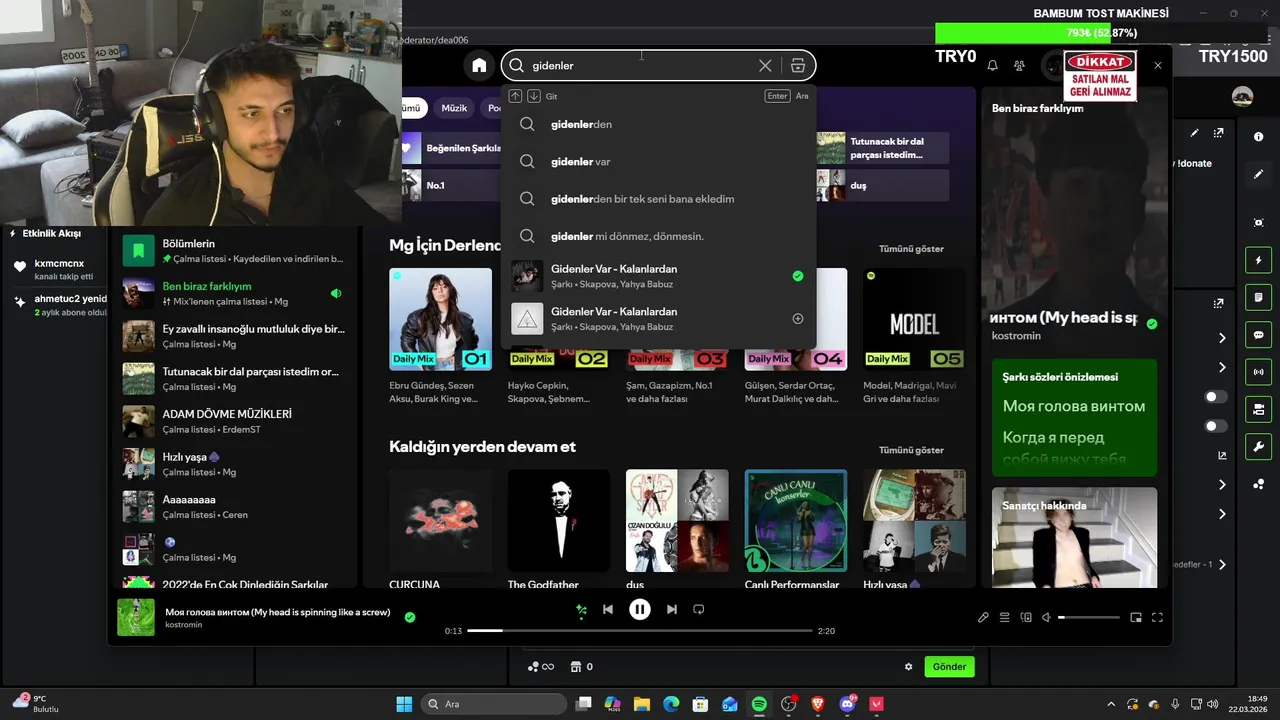Click the lightning bolt icon in dashboard sidebar
This screenshot has height=720, width=1280.
(1258, 261)
